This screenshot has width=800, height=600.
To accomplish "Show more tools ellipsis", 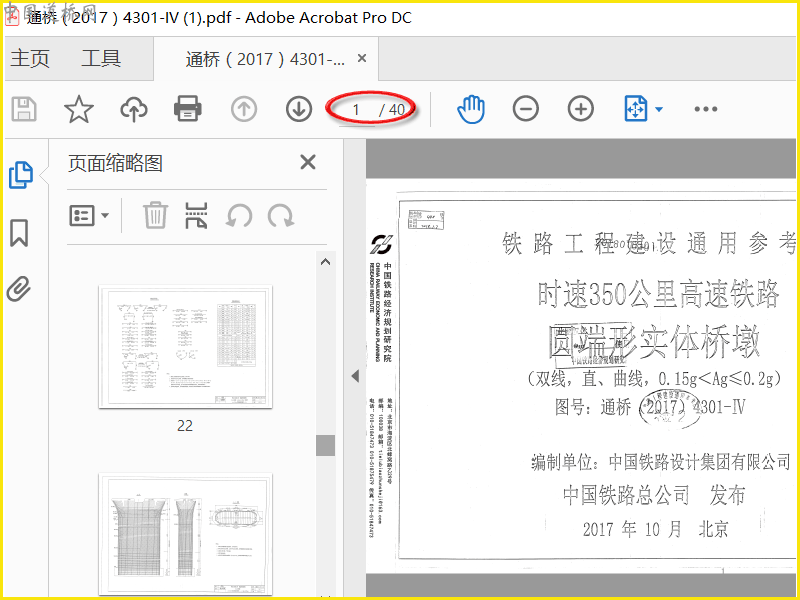I will pos(706,109).
